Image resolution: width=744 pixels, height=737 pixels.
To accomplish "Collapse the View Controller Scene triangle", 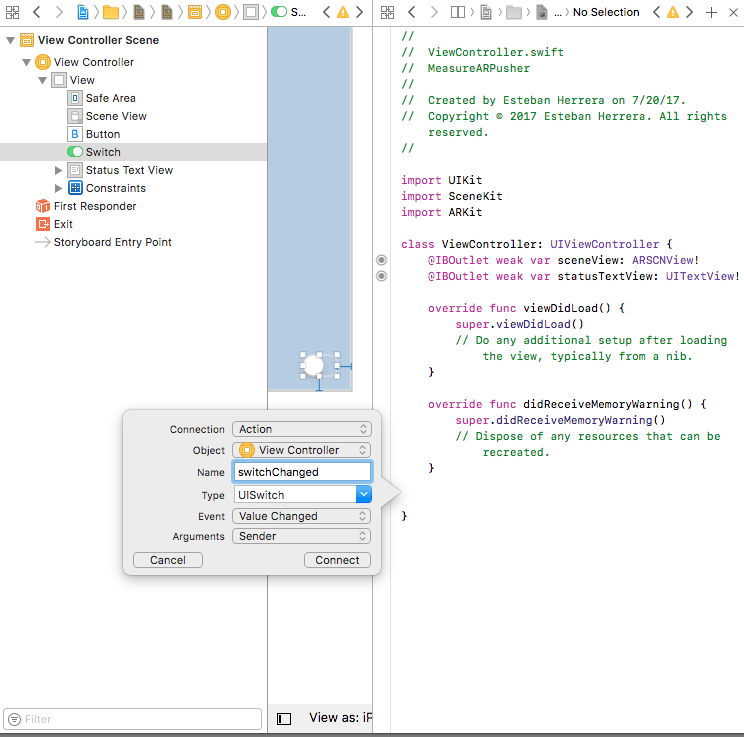I will [11, 40].
